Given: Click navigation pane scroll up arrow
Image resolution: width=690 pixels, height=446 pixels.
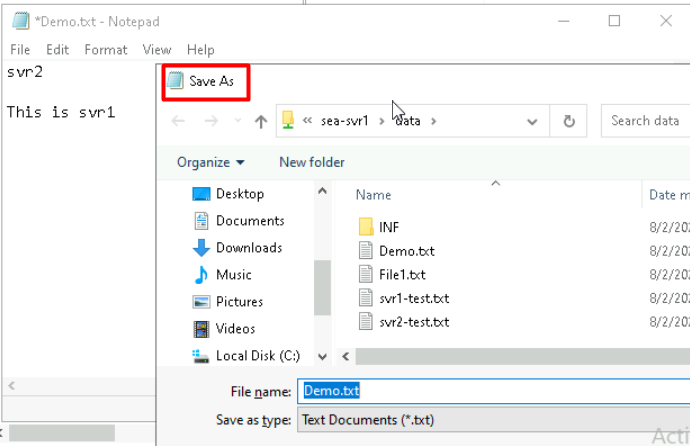Looking at the screenshot, I should coord(322,190).
